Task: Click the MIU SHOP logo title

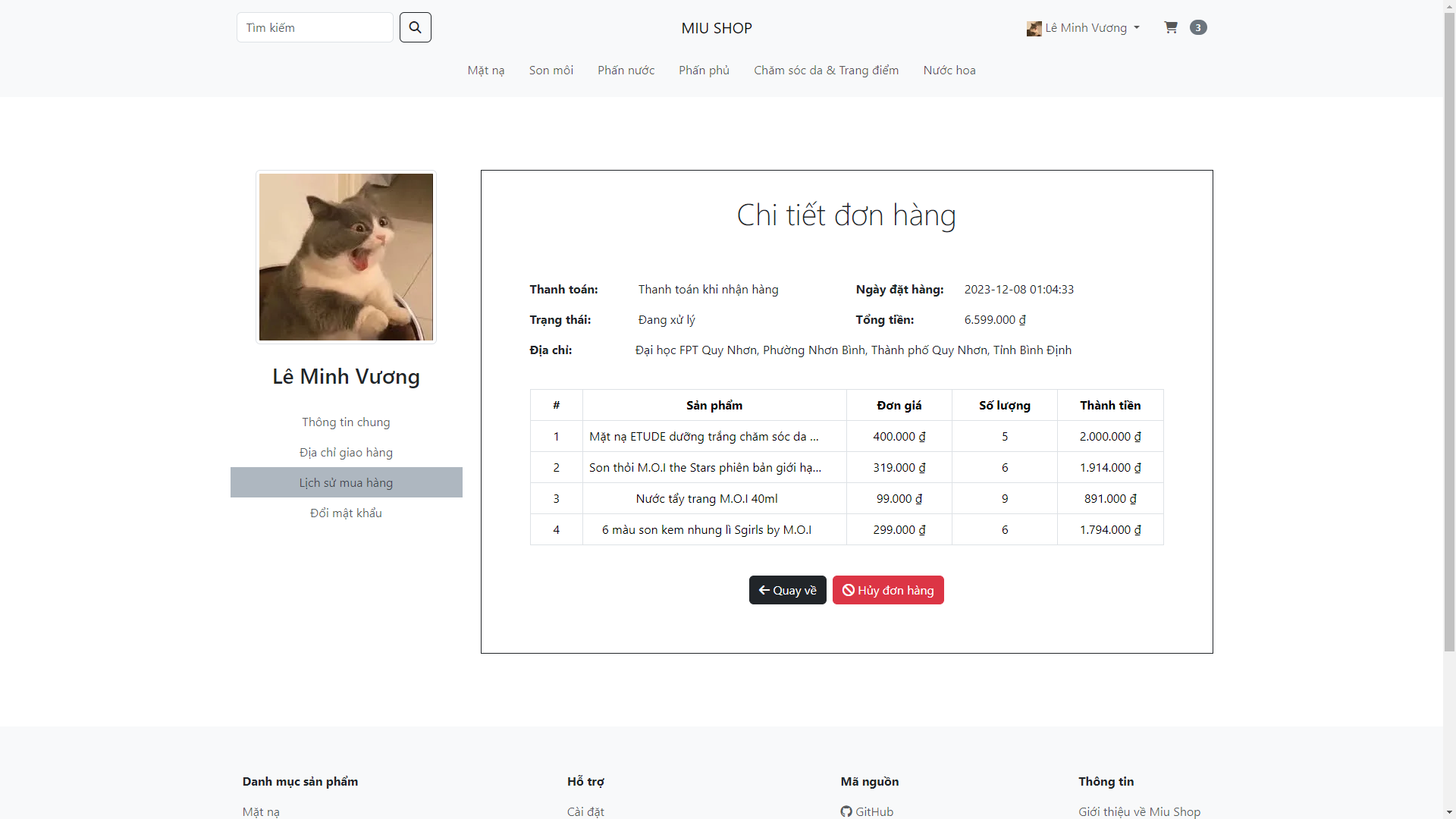Action: [716, 28]
